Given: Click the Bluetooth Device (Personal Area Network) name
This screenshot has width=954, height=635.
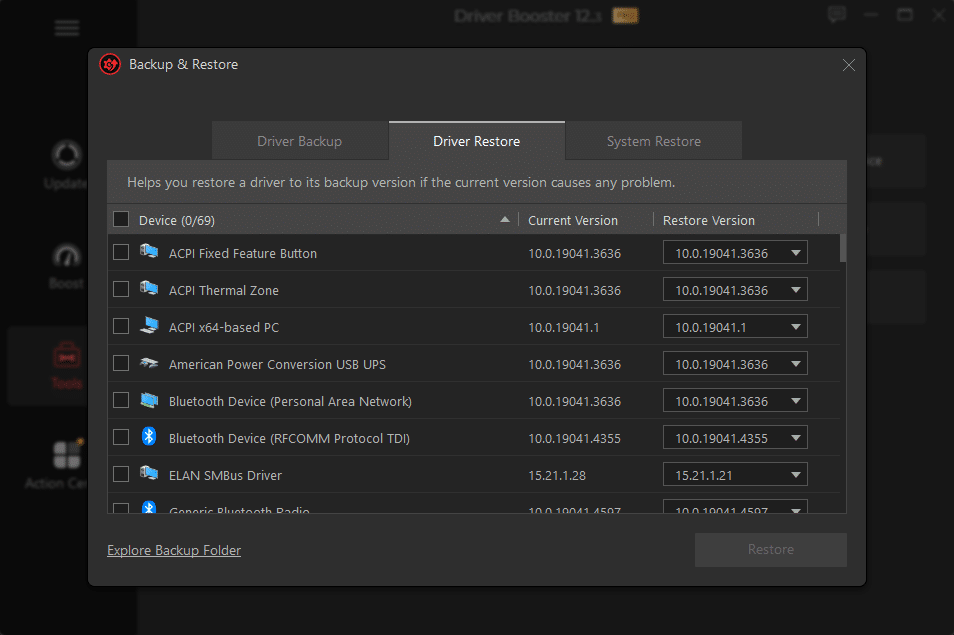Looking at the screenshot, I should point(290,401).
